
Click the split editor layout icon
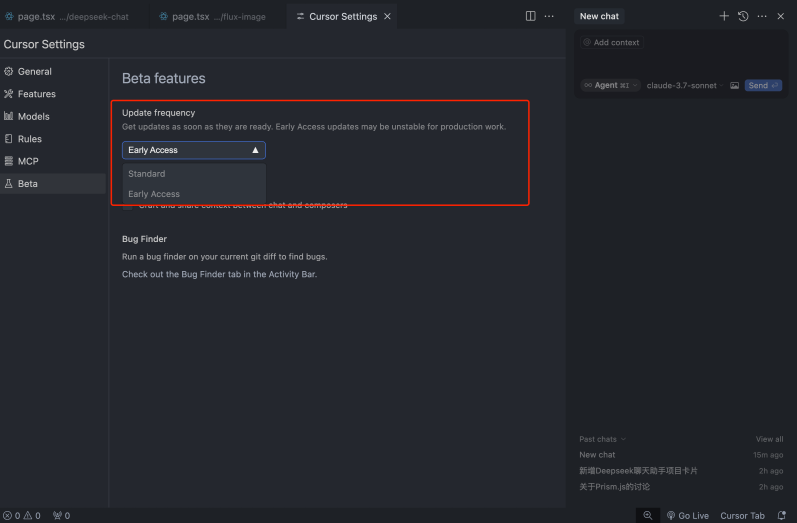(531, 16)
